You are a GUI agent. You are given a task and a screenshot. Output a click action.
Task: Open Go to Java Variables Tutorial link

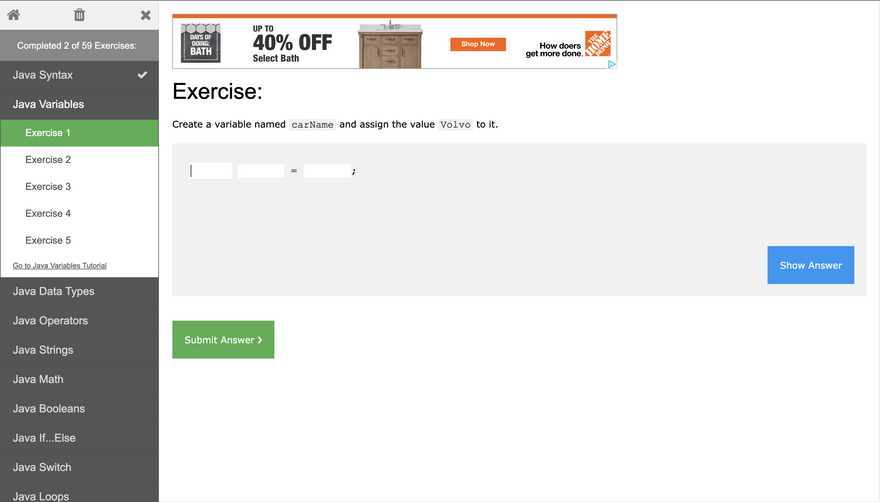coord(59,266)
